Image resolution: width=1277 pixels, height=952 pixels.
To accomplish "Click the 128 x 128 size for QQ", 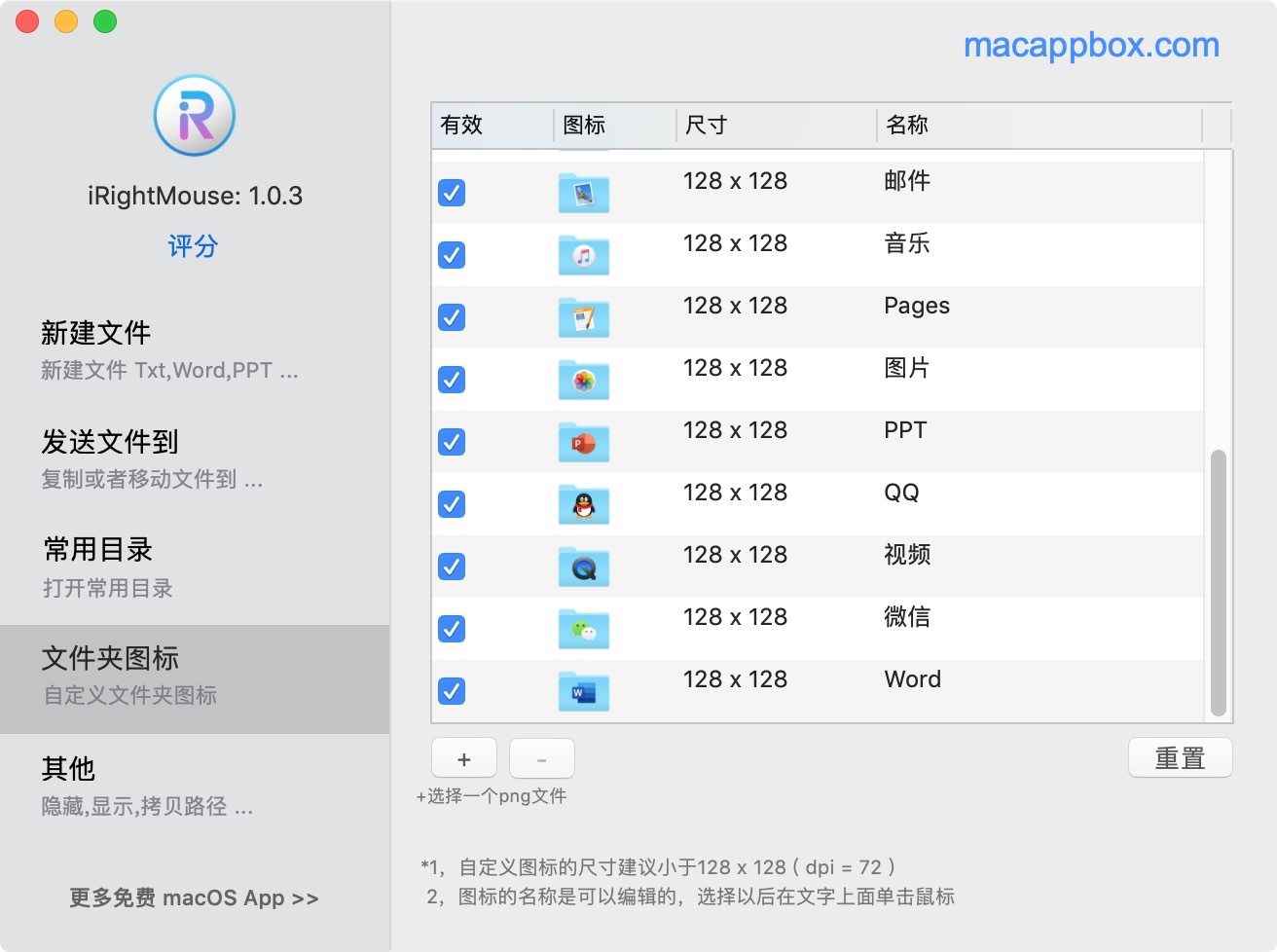I will (x=735, y=493).
